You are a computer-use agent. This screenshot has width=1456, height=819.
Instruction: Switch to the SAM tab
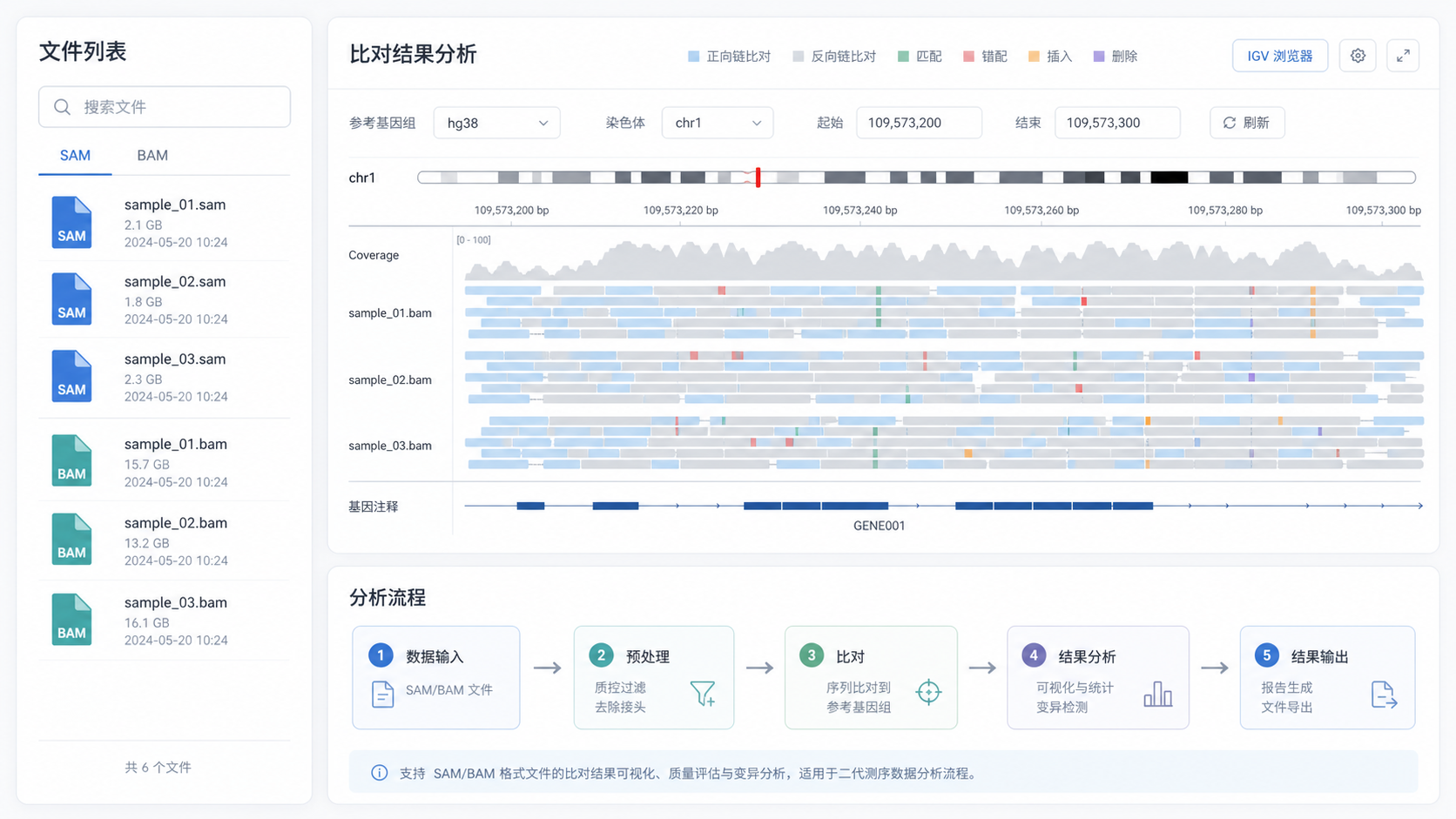[75, 155]
